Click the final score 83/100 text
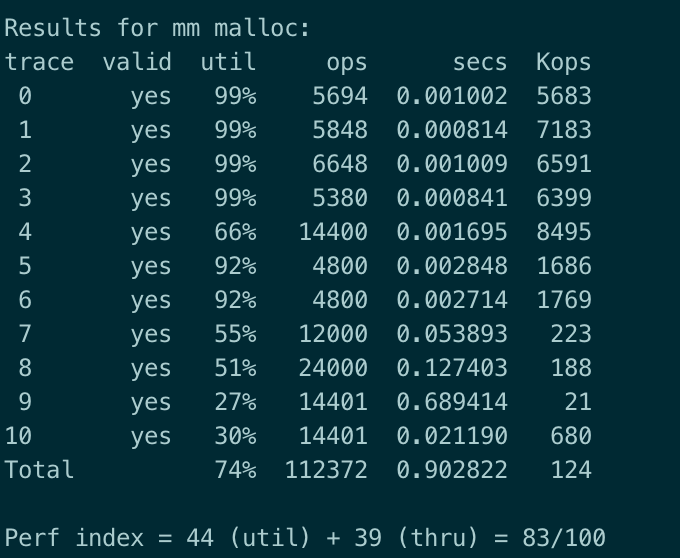 pyautogui.click(x=564, y=538)
